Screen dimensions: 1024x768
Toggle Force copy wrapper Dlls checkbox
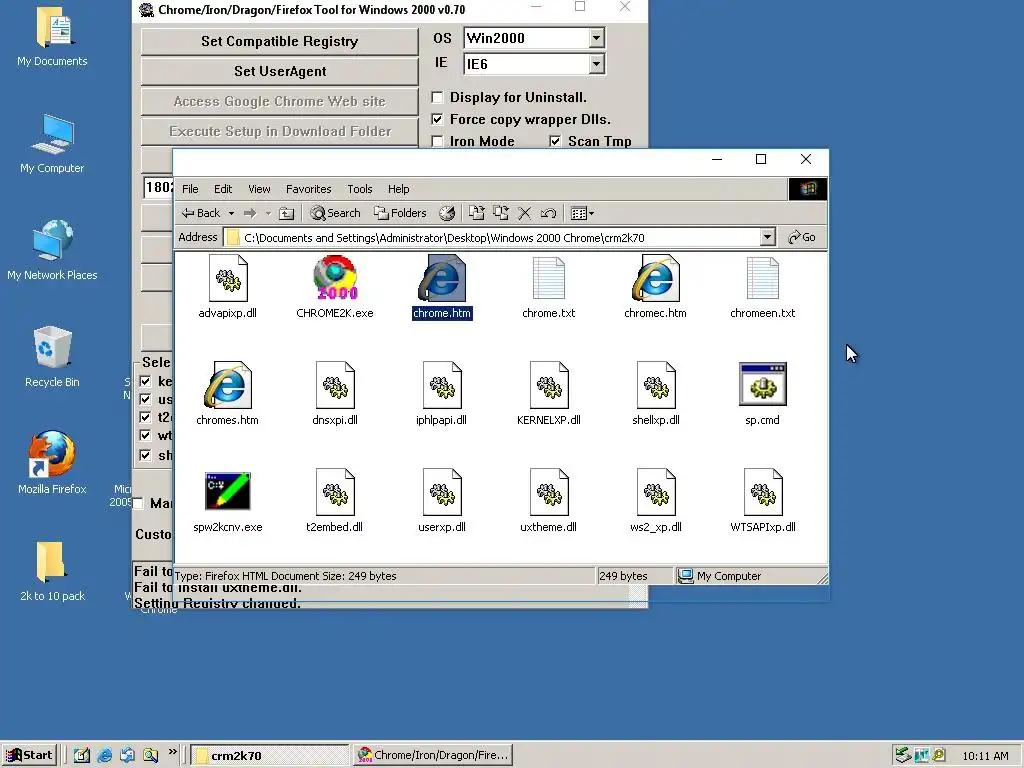tap(438, 120)
